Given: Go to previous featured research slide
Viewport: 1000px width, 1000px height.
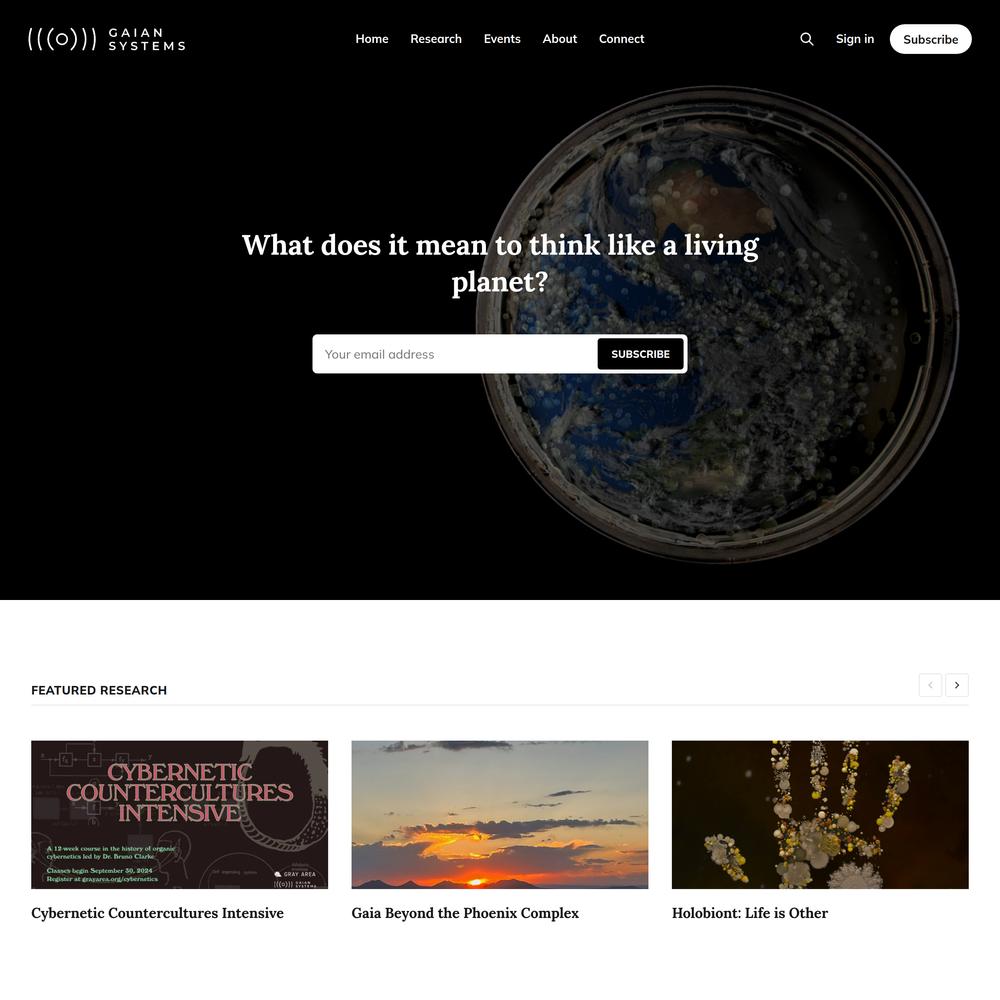Looking at the screenshot, I should [x=930, y=685].
